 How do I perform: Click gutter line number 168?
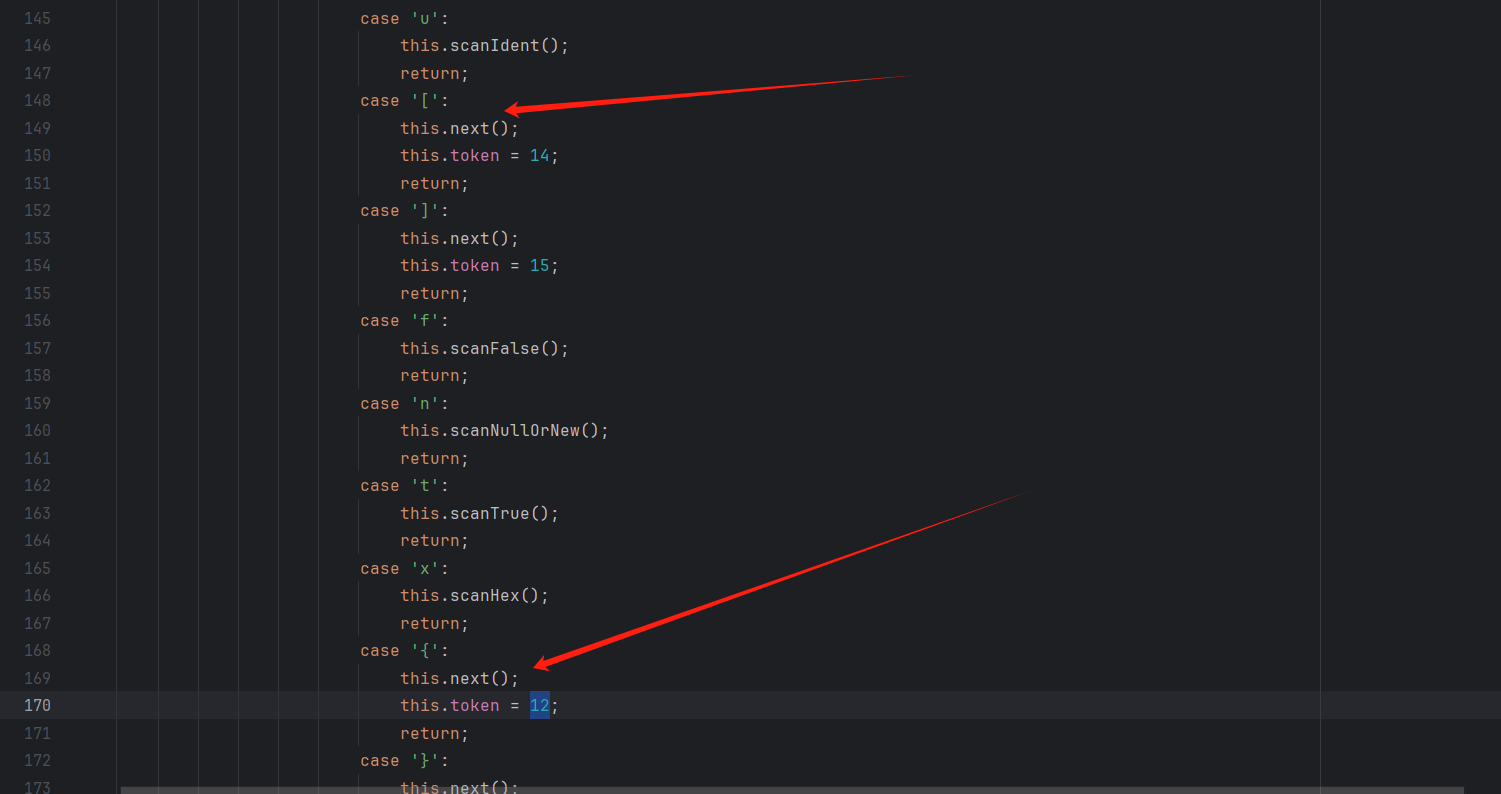pyautogui.click(x=37, y=650)
